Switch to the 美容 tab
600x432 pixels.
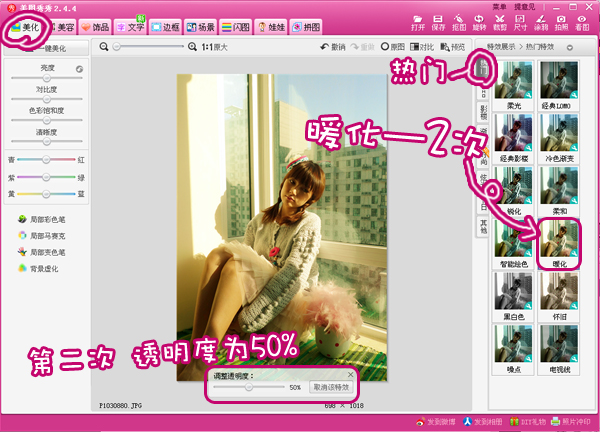coord(60,27)
